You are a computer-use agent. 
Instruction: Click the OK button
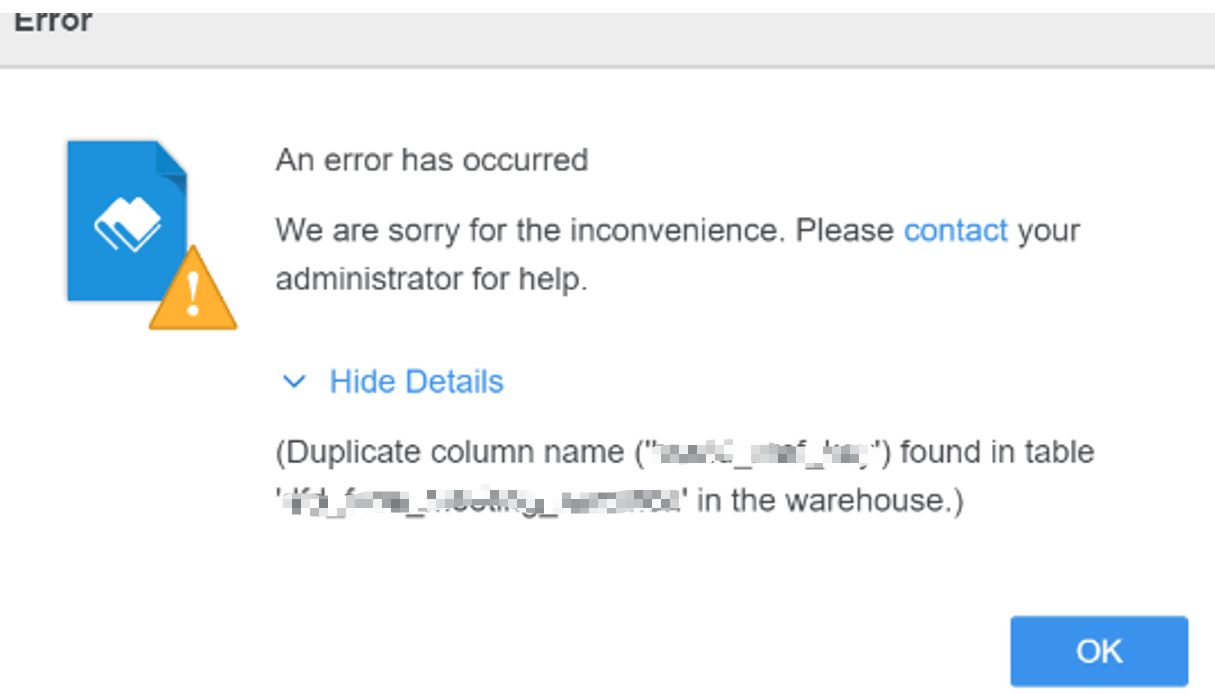[1098, 651]
